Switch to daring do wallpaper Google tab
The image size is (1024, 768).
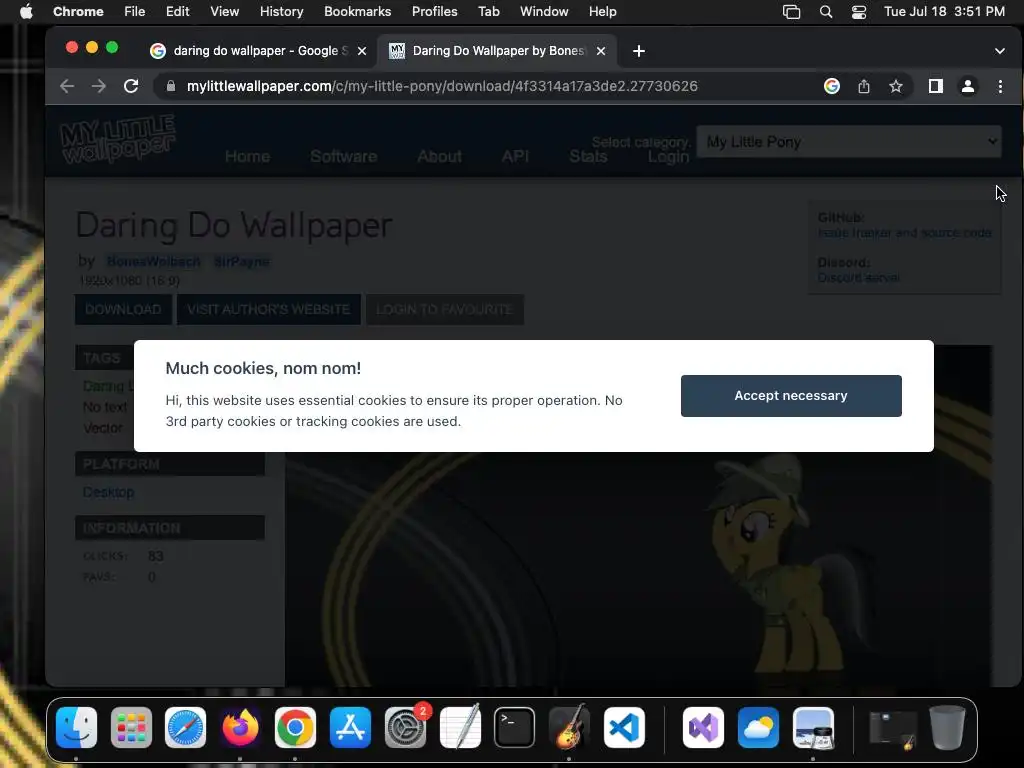258,51
